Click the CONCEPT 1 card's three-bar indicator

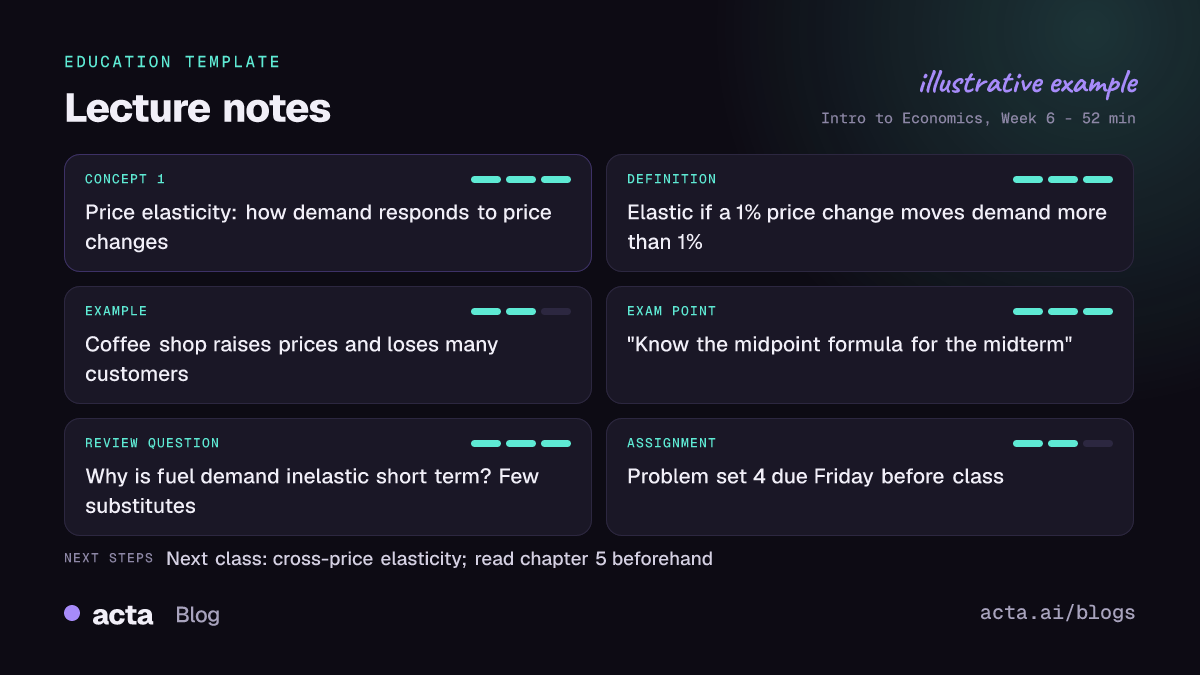(x=521, y=180)
